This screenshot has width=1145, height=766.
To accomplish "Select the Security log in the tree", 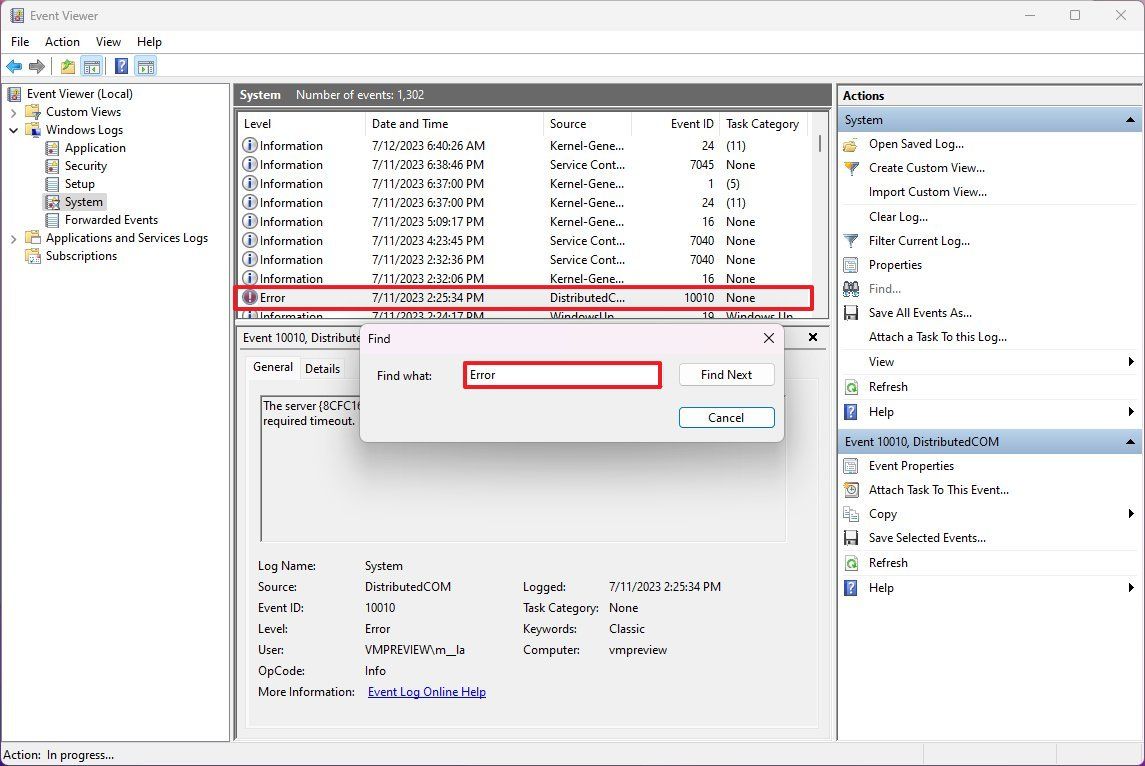I will point(85,166).
